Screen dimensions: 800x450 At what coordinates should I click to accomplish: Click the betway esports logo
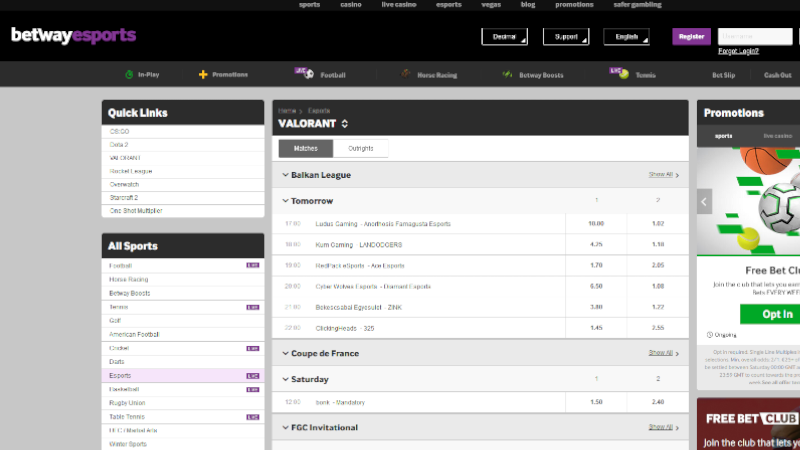pos(73,35)
